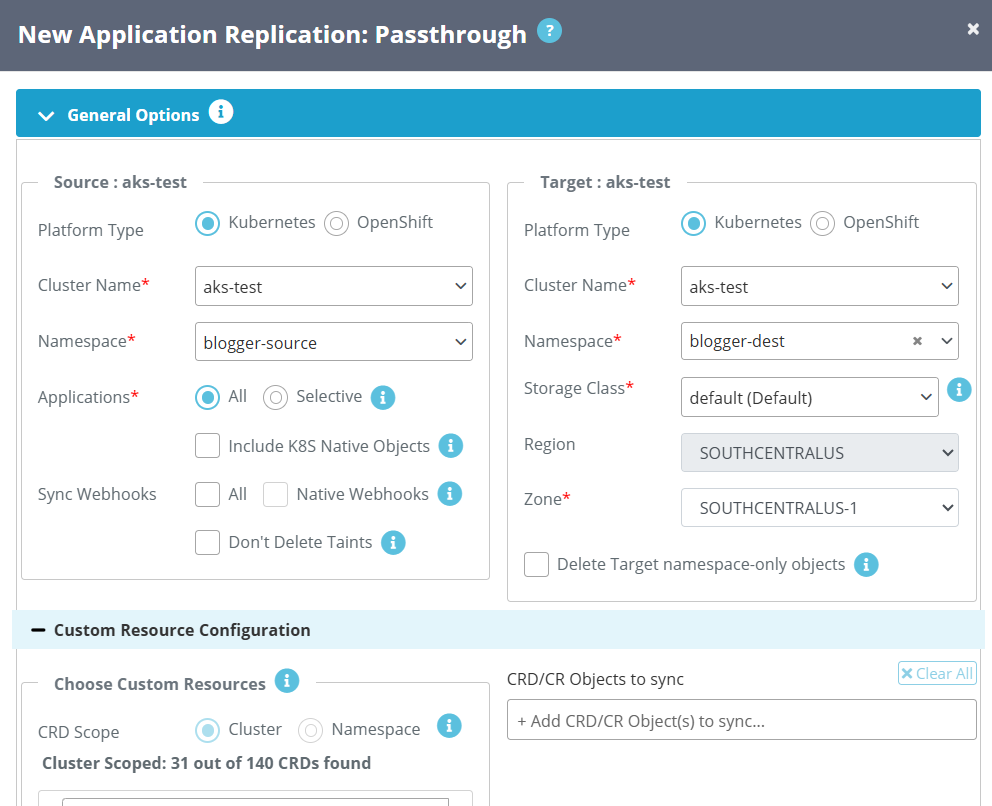
Task: Collapse Custom Resource Configuration section
Action: (x=38, y=630)
